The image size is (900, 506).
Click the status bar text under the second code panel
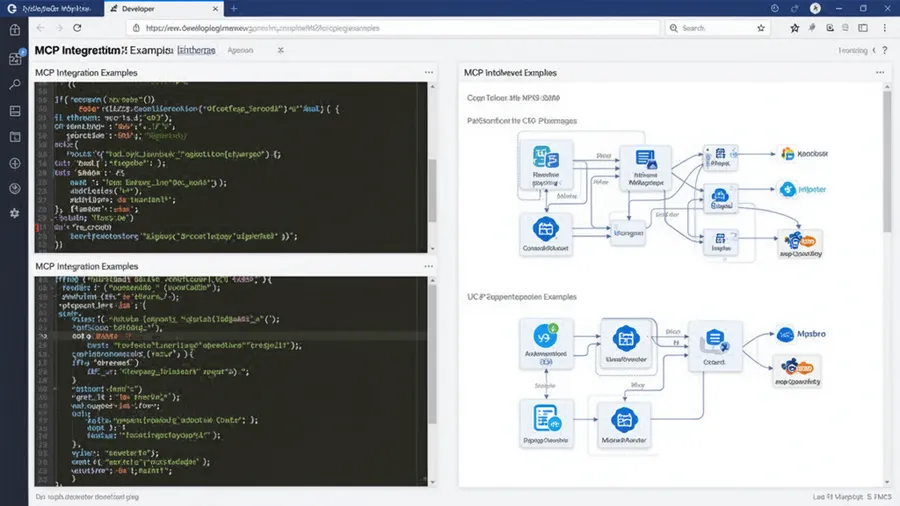87,497
